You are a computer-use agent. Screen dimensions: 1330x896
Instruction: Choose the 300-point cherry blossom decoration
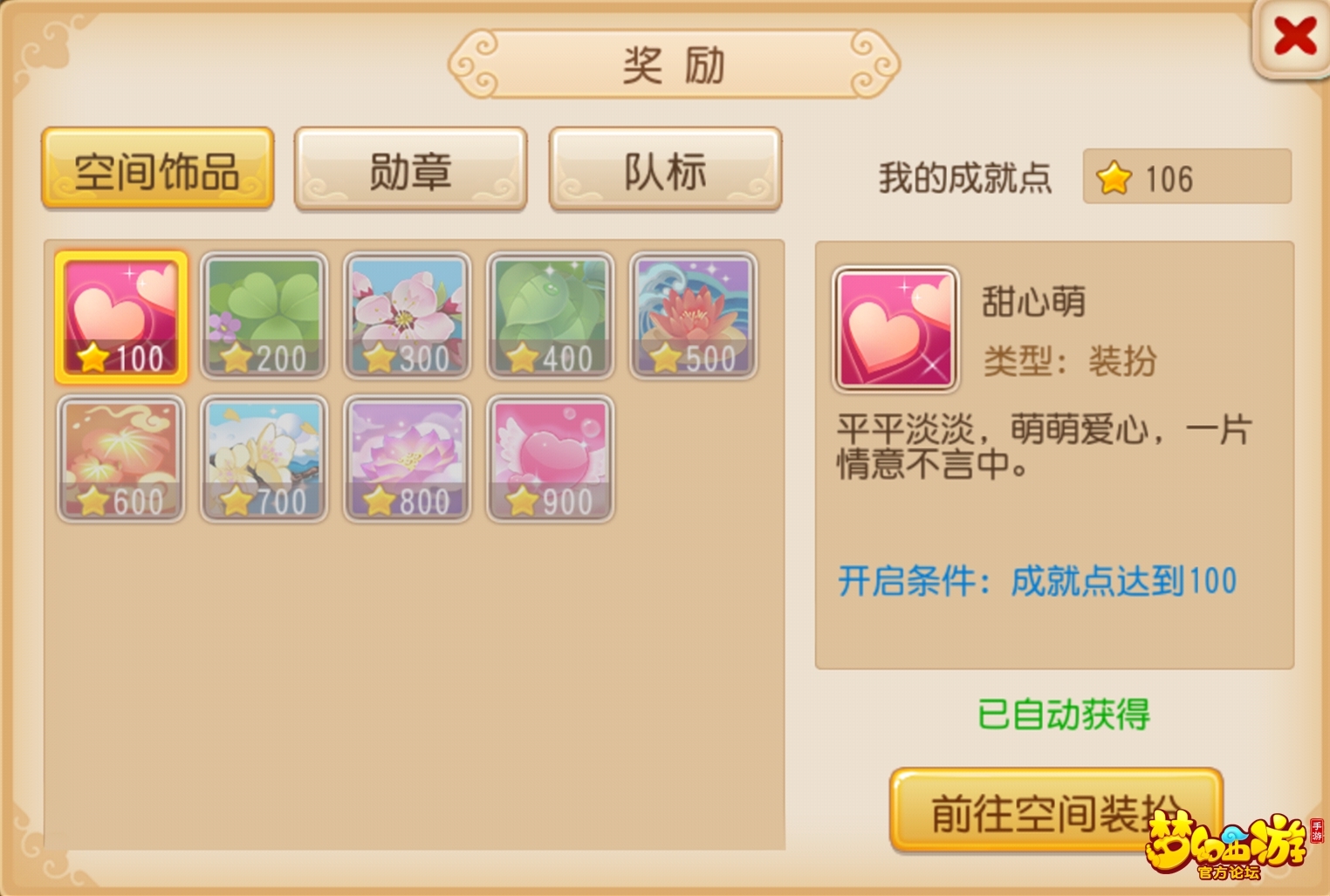point(408,316)
